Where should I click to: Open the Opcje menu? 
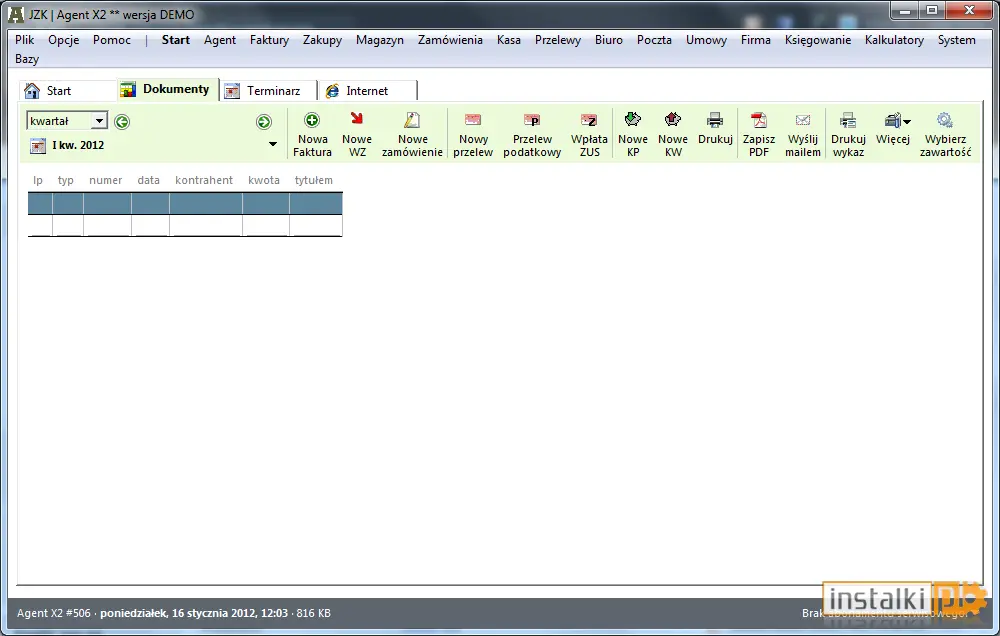[x=64, y=40]
